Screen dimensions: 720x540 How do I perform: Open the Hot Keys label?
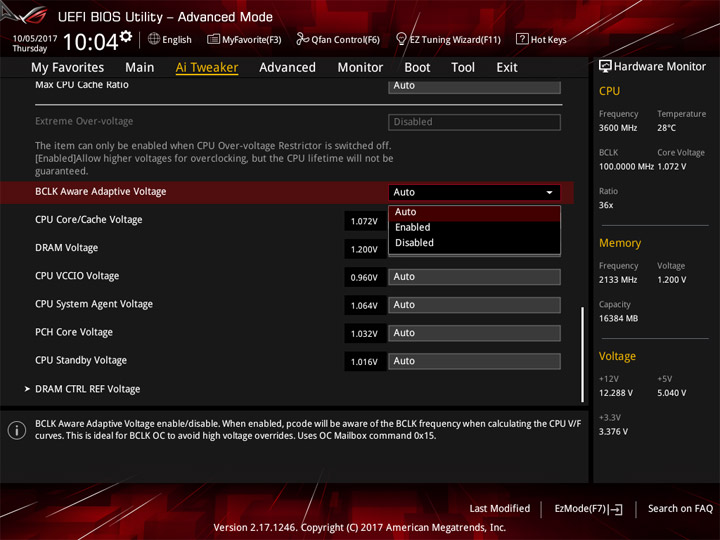click(548, 39)
